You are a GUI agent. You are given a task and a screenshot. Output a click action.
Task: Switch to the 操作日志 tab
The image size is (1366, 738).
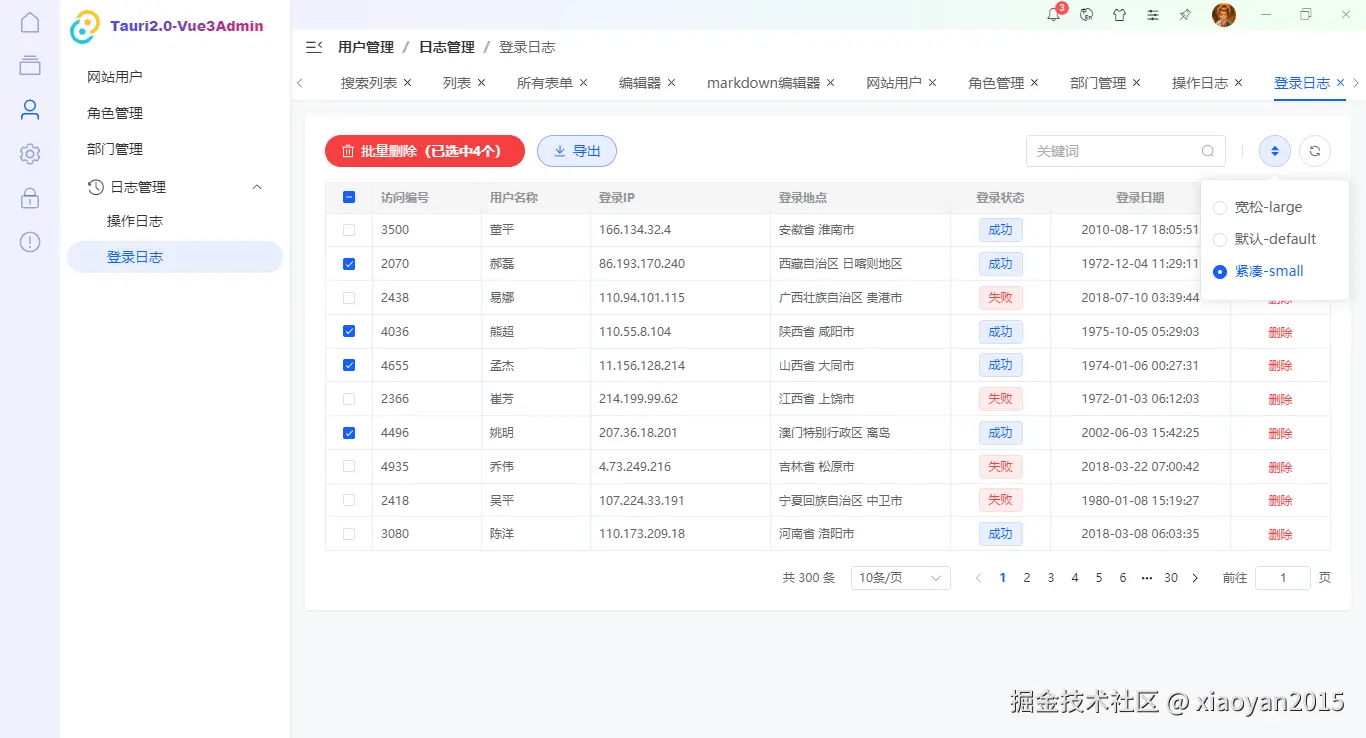tap(1199, 83)
